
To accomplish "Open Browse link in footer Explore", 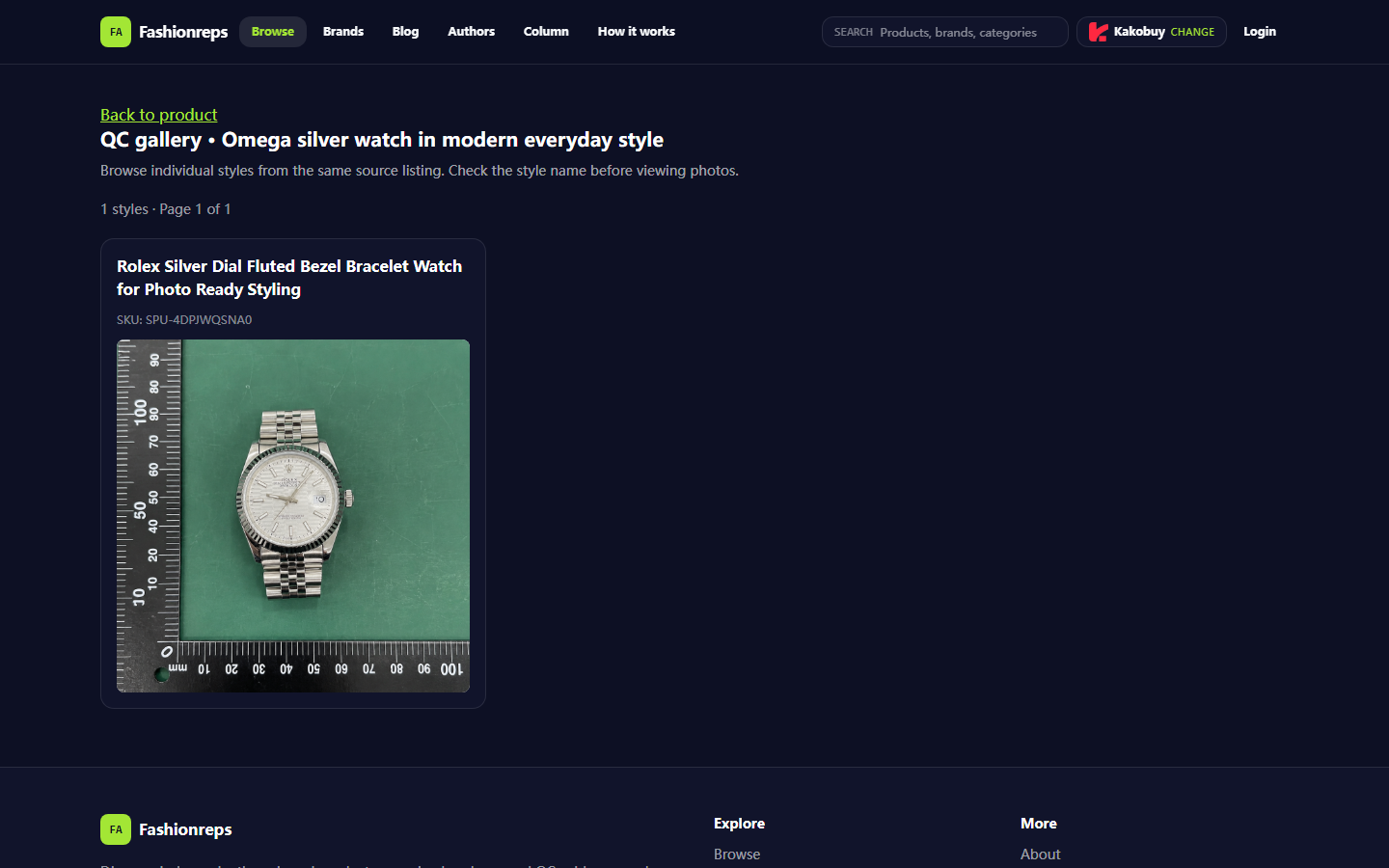I will coord(737,854).
